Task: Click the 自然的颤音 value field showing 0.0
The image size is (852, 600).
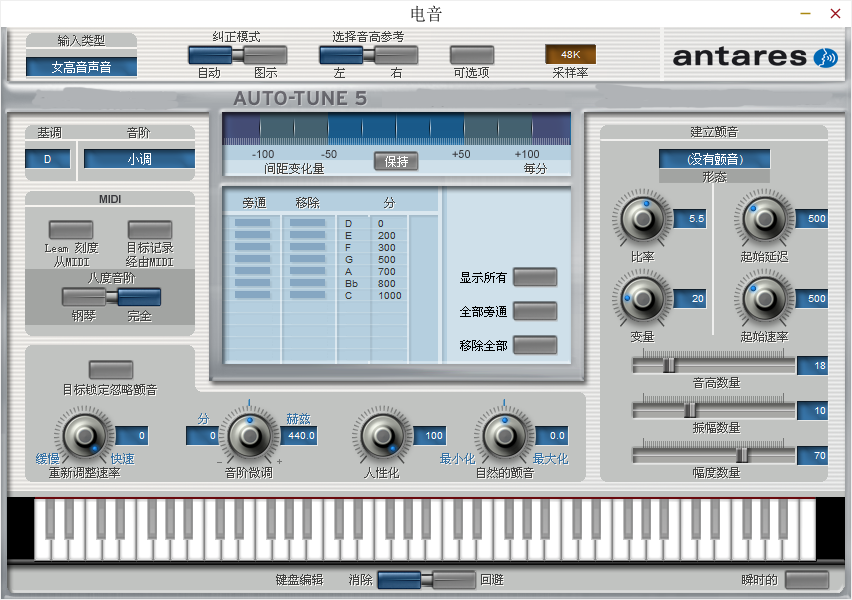Action: click(x=552, y=435)
